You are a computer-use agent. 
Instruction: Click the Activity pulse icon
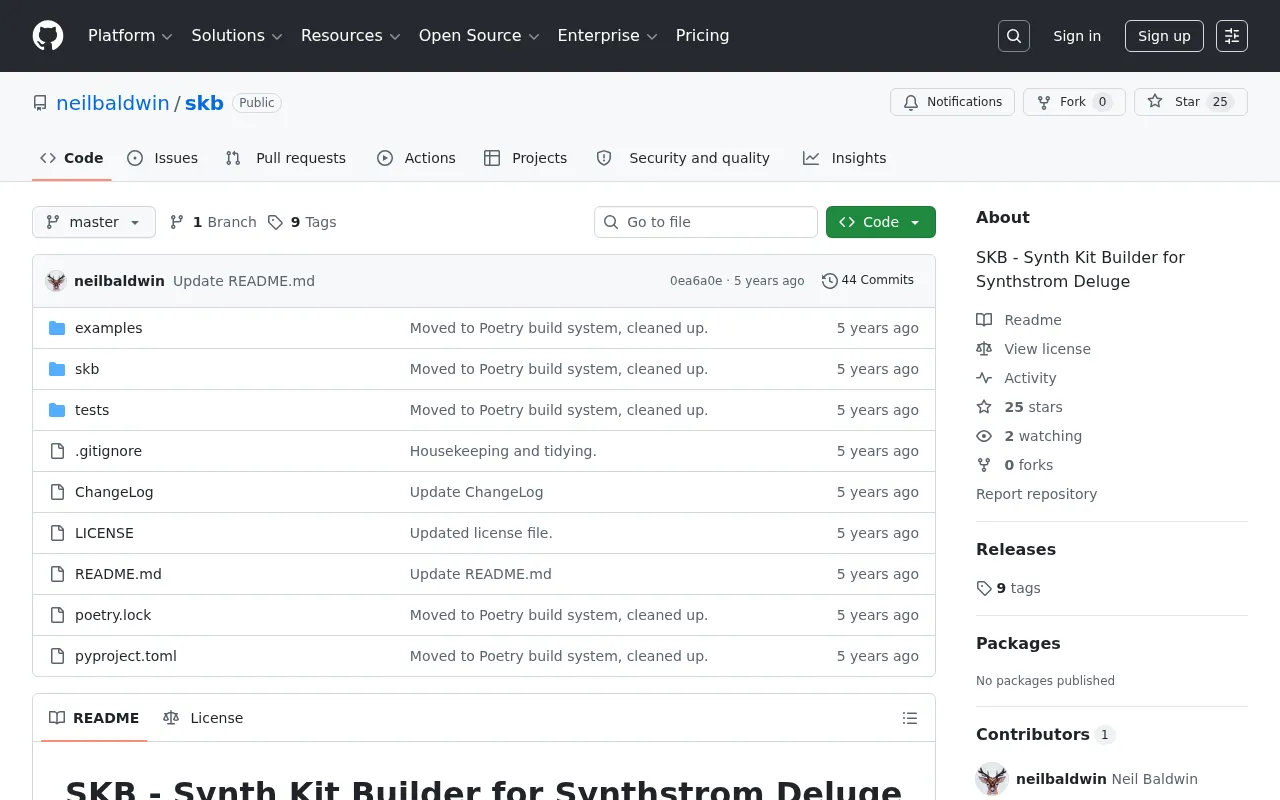(x=984, y=378)
